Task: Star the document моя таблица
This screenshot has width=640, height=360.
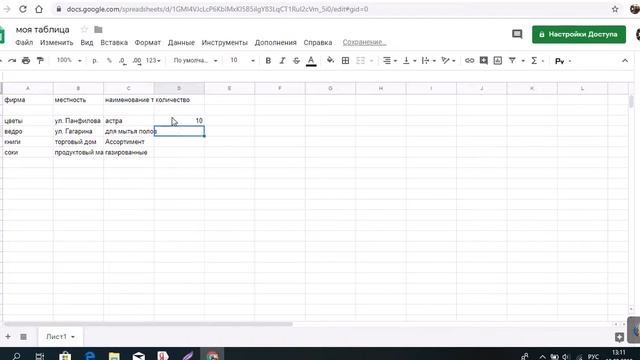Action: [x=84, y=29]
